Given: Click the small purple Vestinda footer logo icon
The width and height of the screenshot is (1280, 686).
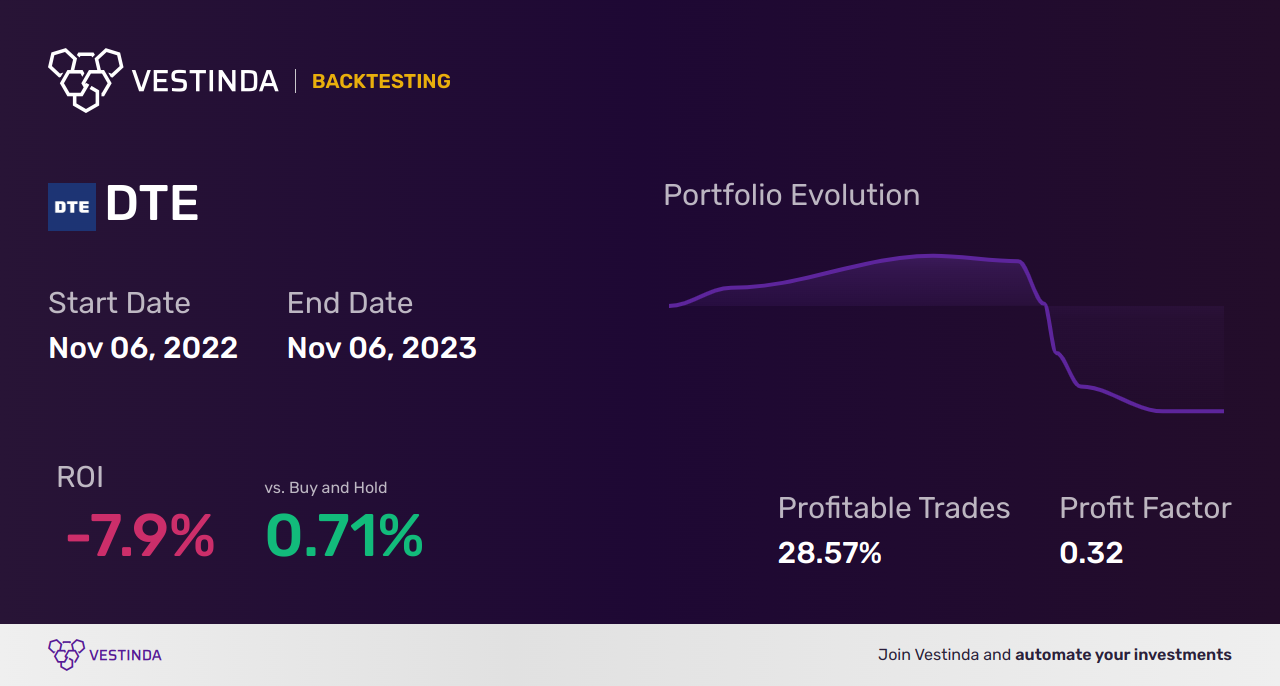Looking at the screenshot, I should coord(65,655).
